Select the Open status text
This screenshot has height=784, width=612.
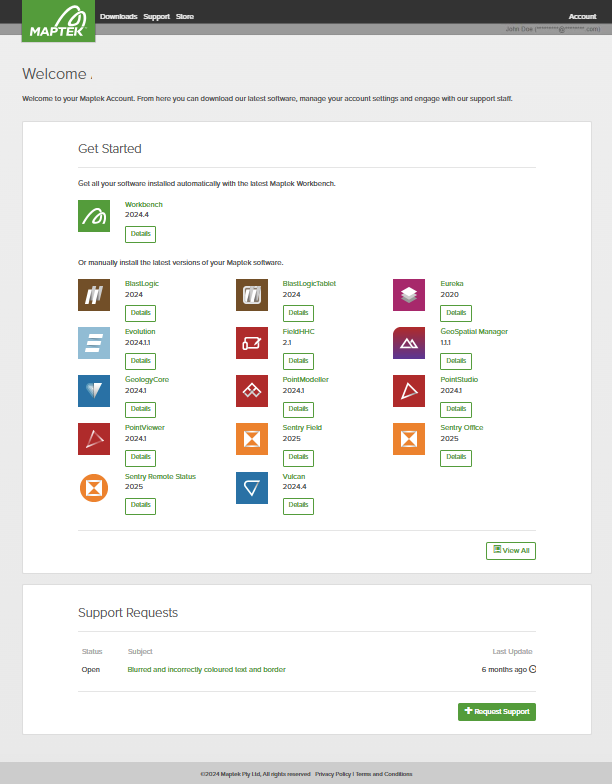tap(91, 670)
